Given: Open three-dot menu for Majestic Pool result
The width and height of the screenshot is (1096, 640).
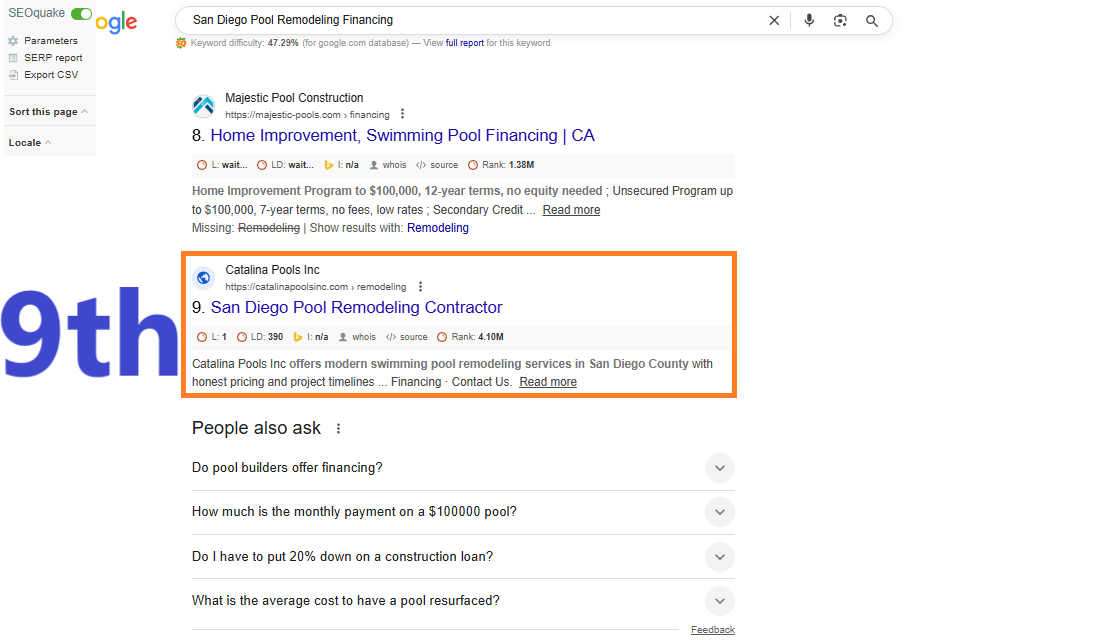Looking at the screenshot, I should (402, 114).
